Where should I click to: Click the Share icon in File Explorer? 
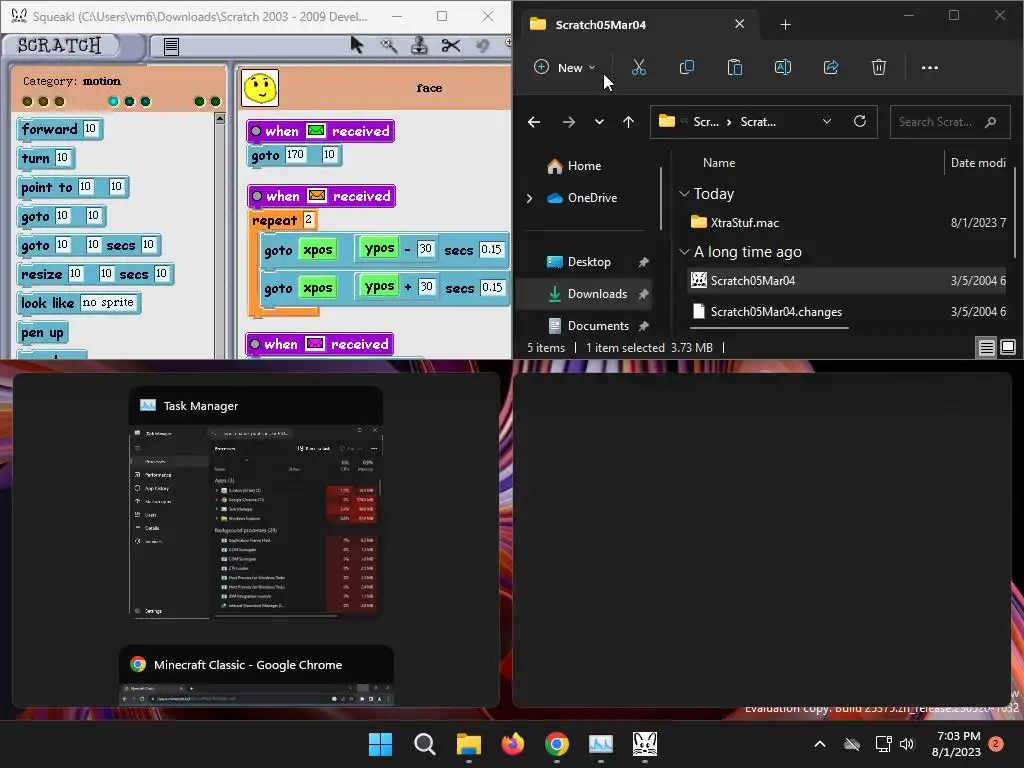(x=831, y=67)
